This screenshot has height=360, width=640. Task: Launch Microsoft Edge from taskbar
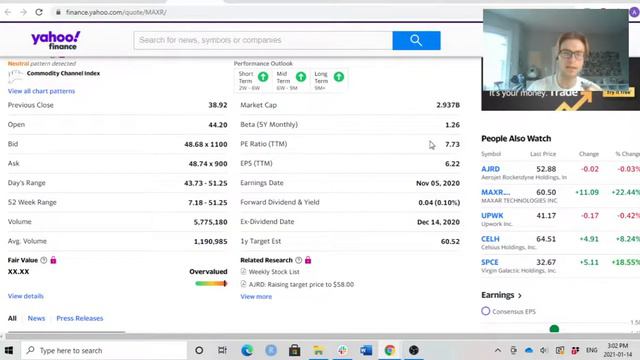point(247,350)
